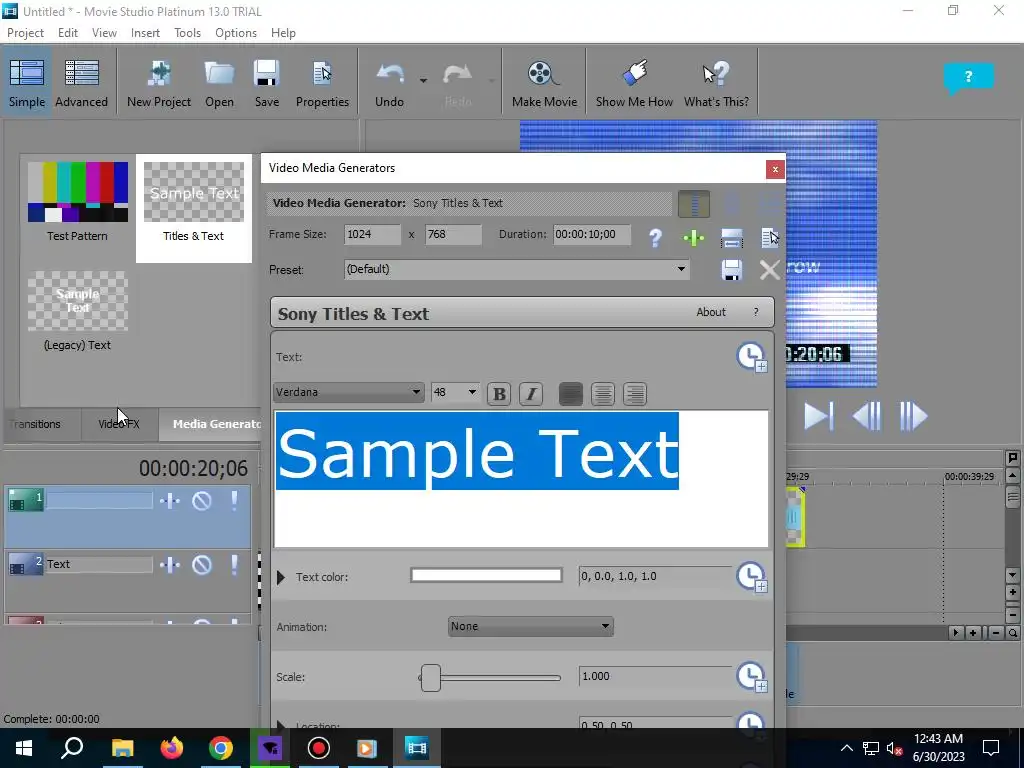The image size is (1024, 768).
Task: Click the blue help speech bubble
Action: [x=968, y=78]
